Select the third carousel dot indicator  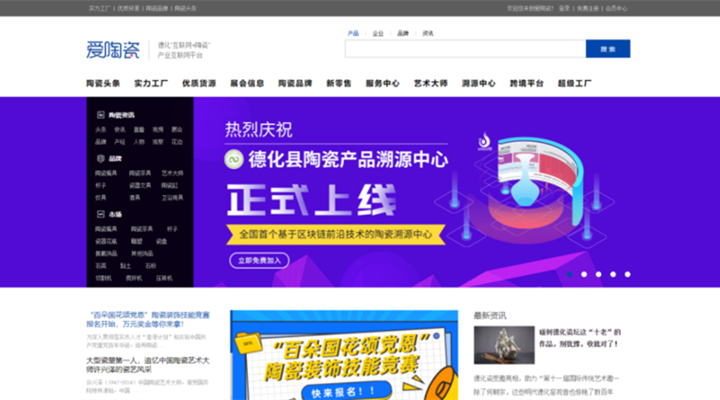tap(599, 274)
